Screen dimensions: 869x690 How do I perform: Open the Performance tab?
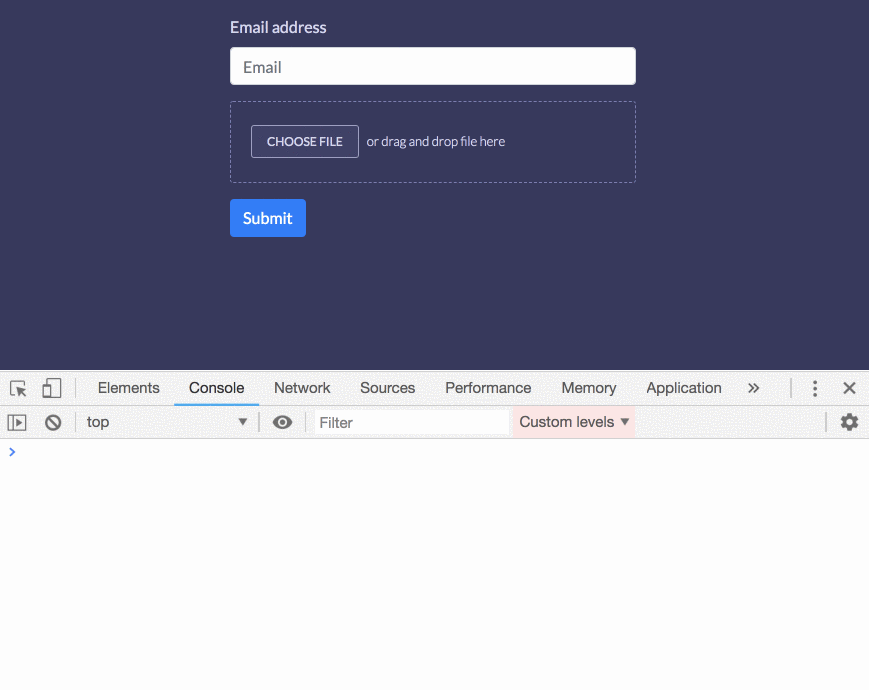pos(488,388)
